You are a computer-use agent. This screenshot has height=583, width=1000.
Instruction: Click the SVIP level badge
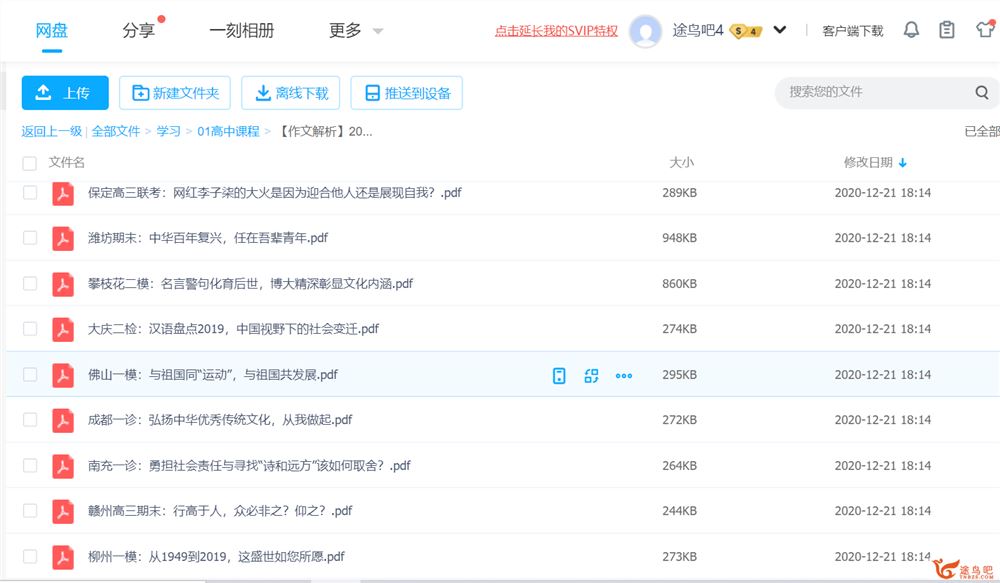click(x=746, y=31)
